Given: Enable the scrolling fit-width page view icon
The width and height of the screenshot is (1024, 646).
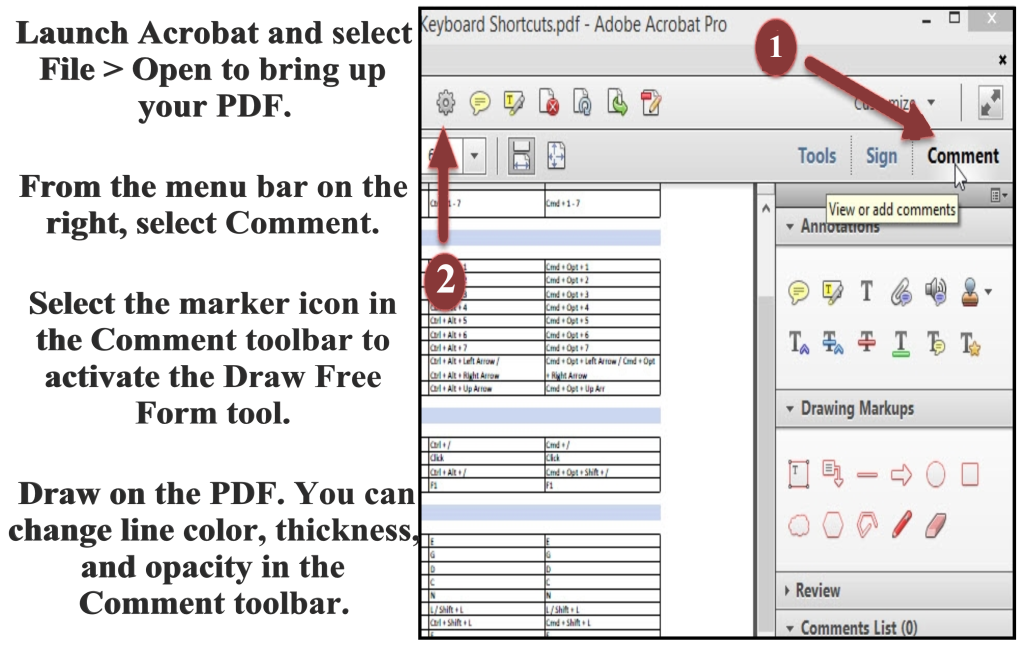Looking at the screenshot, I should [x=521, y=156].
